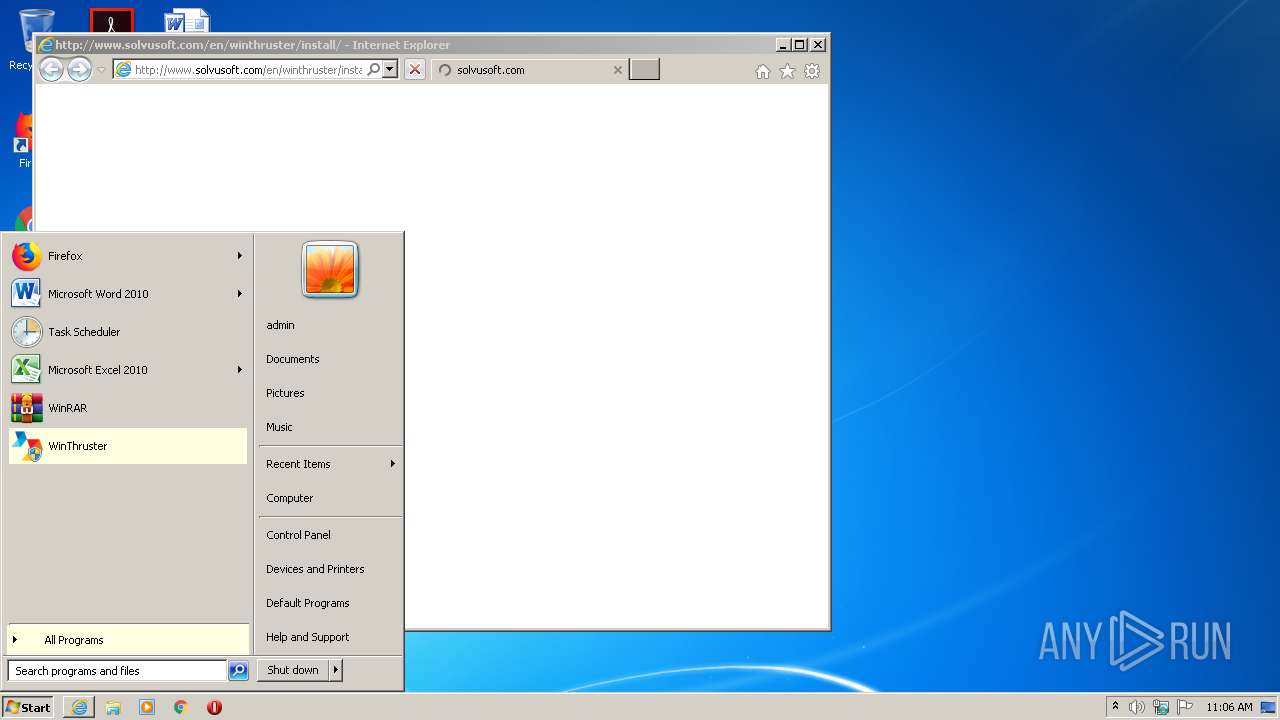Open Favorites star icon
The image size is (1280, 720).
(x=787, y=71)
